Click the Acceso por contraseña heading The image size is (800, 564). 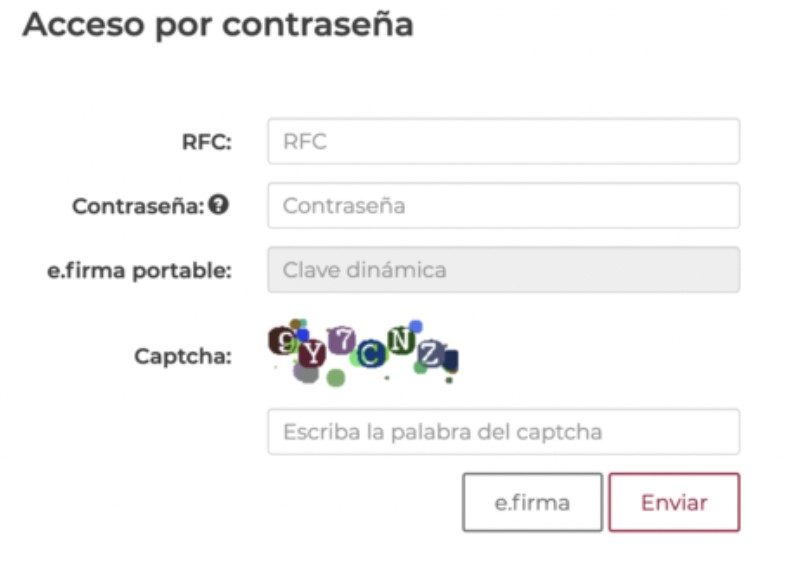pos(218,26)
